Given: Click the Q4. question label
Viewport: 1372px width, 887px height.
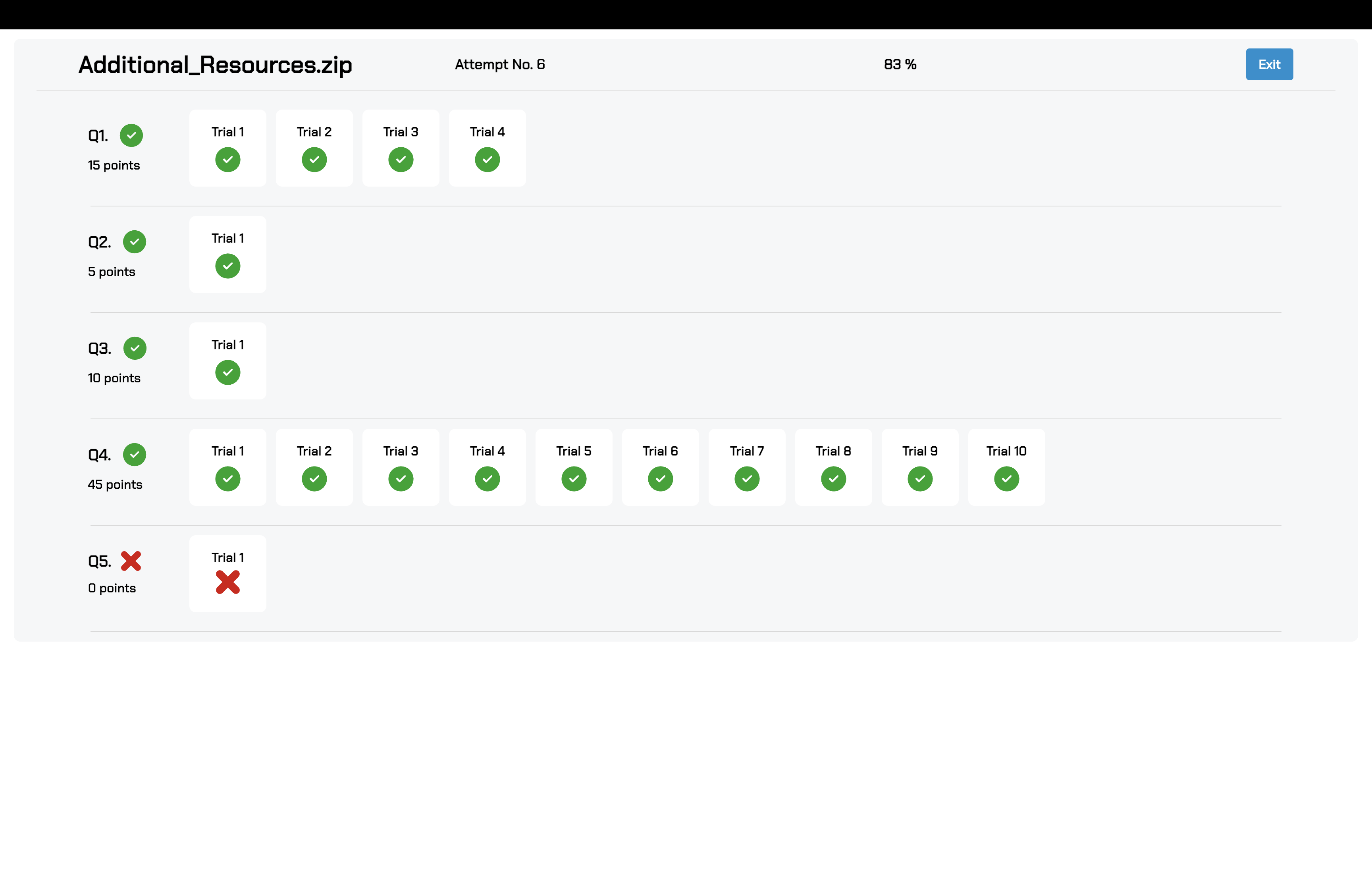Looking at the screenshot, I should click(99, 455).
